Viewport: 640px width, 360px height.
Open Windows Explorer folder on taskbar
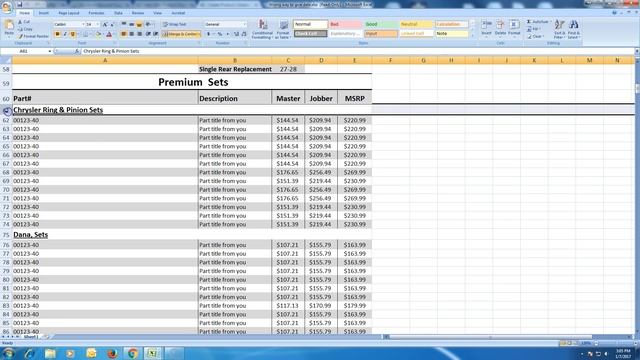[50, 353]
